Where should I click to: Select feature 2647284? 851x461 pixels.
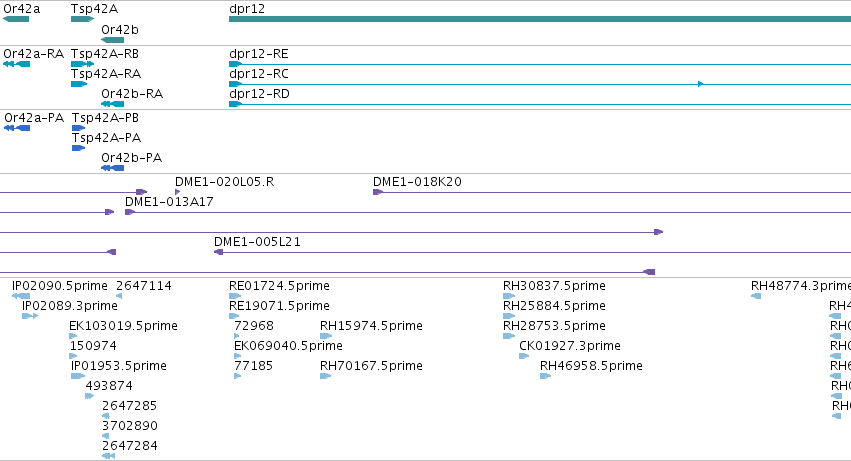109,456
